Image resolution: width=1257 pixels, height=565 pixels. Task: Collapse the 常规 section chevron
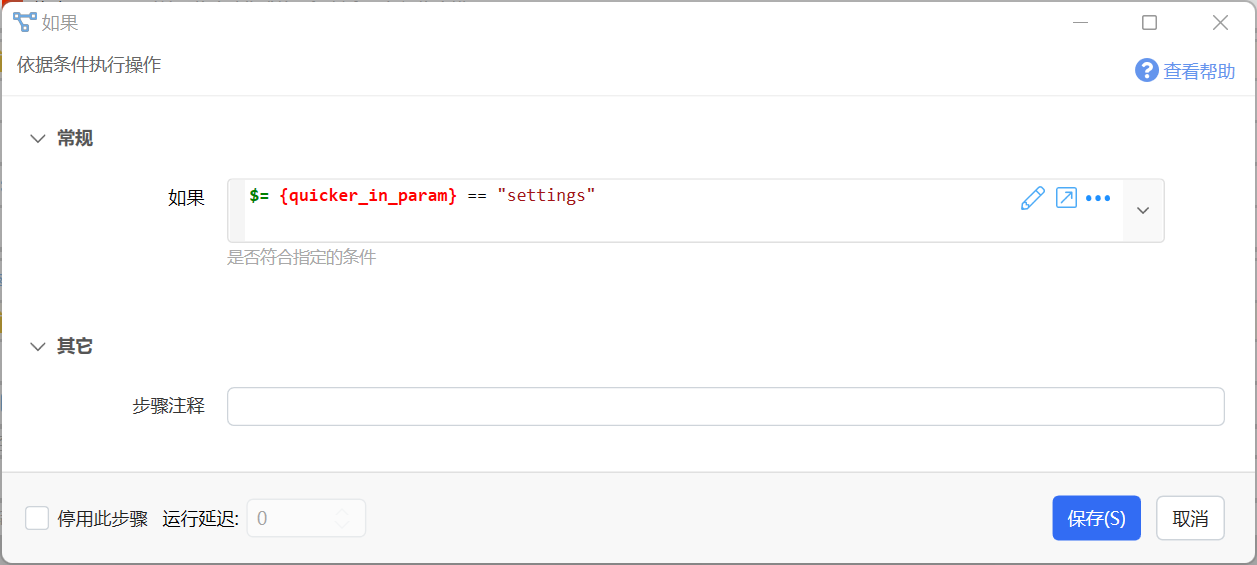tap(38, 139)
